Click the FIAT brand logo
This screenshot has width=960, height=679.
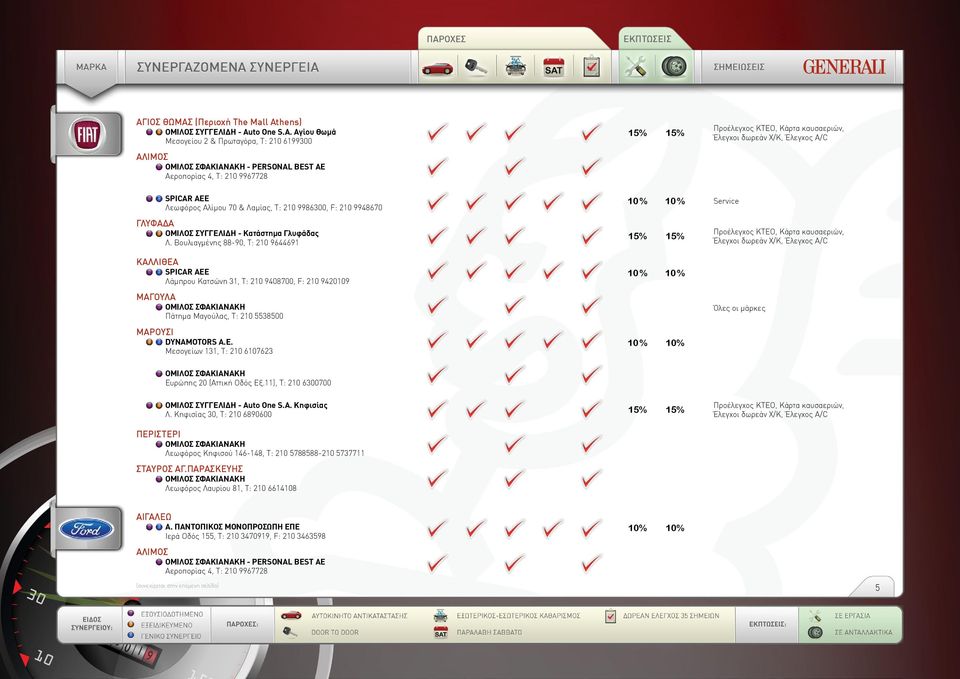[87, 135]
